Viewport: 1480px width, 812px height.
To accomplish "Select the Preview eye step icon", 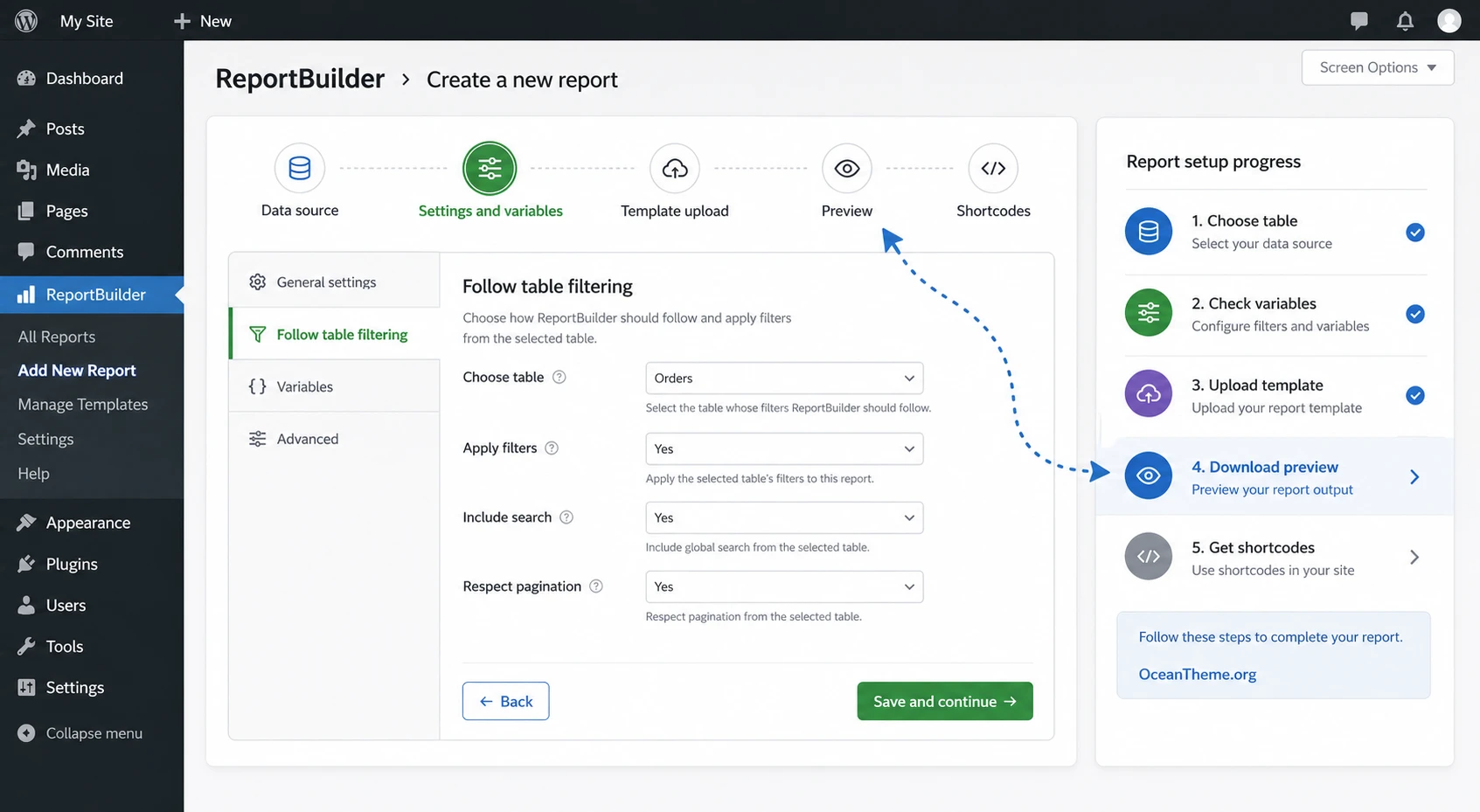I will [x=847, y=168].
